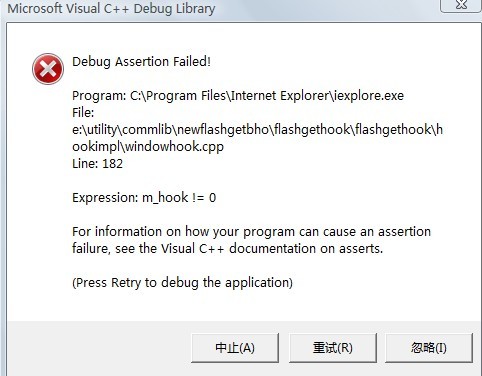482x376 pixels.
Task: Click the e:\utility\commlib path line
Action: (x=257, y=130)
